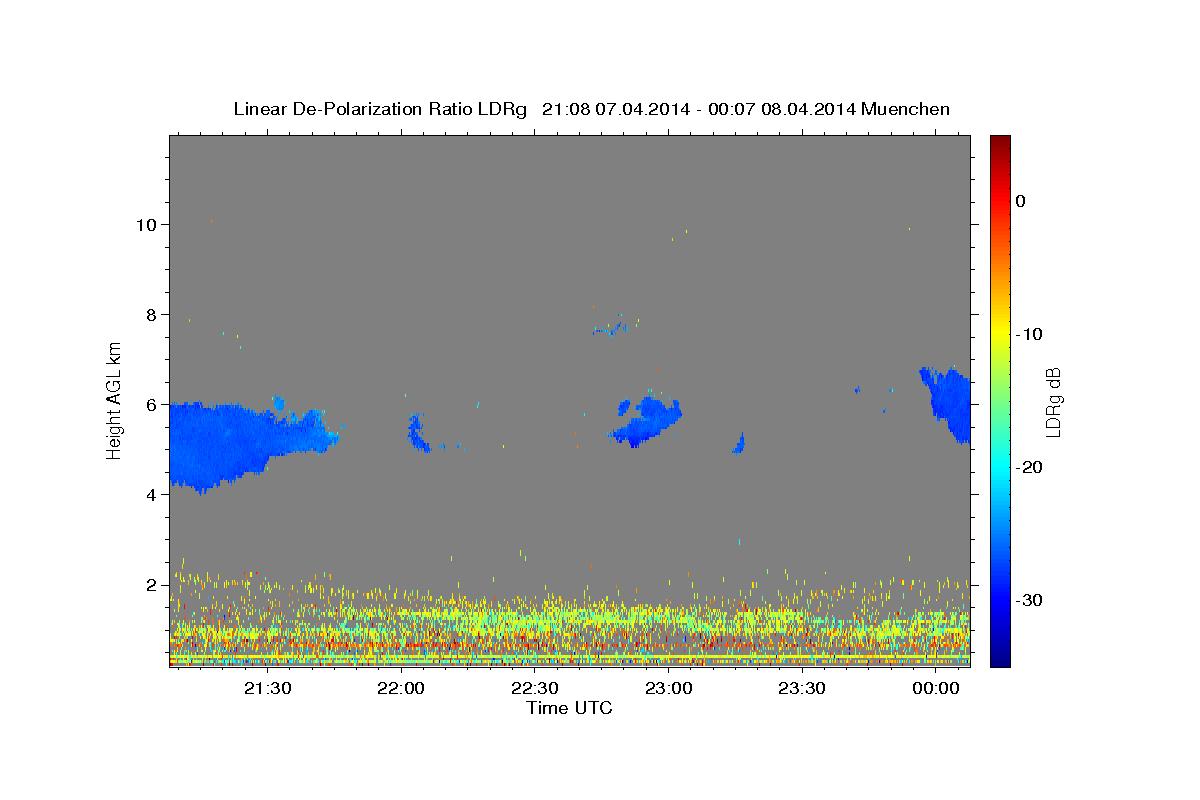Click the 21:30 time tick label
This screenshot has width=1200, height=800.
point(267,688)
